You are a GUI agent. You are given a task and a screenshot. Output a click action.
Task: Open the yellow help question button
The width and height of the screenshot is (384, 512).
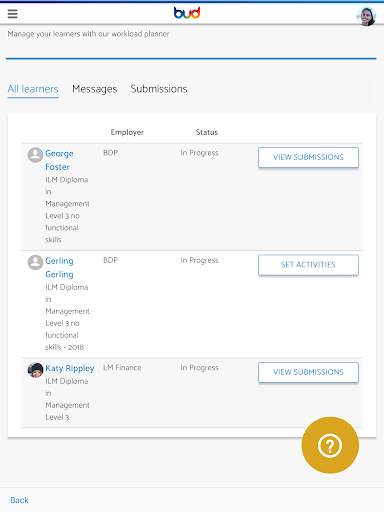pyautogui.click(x=330, y=445)
